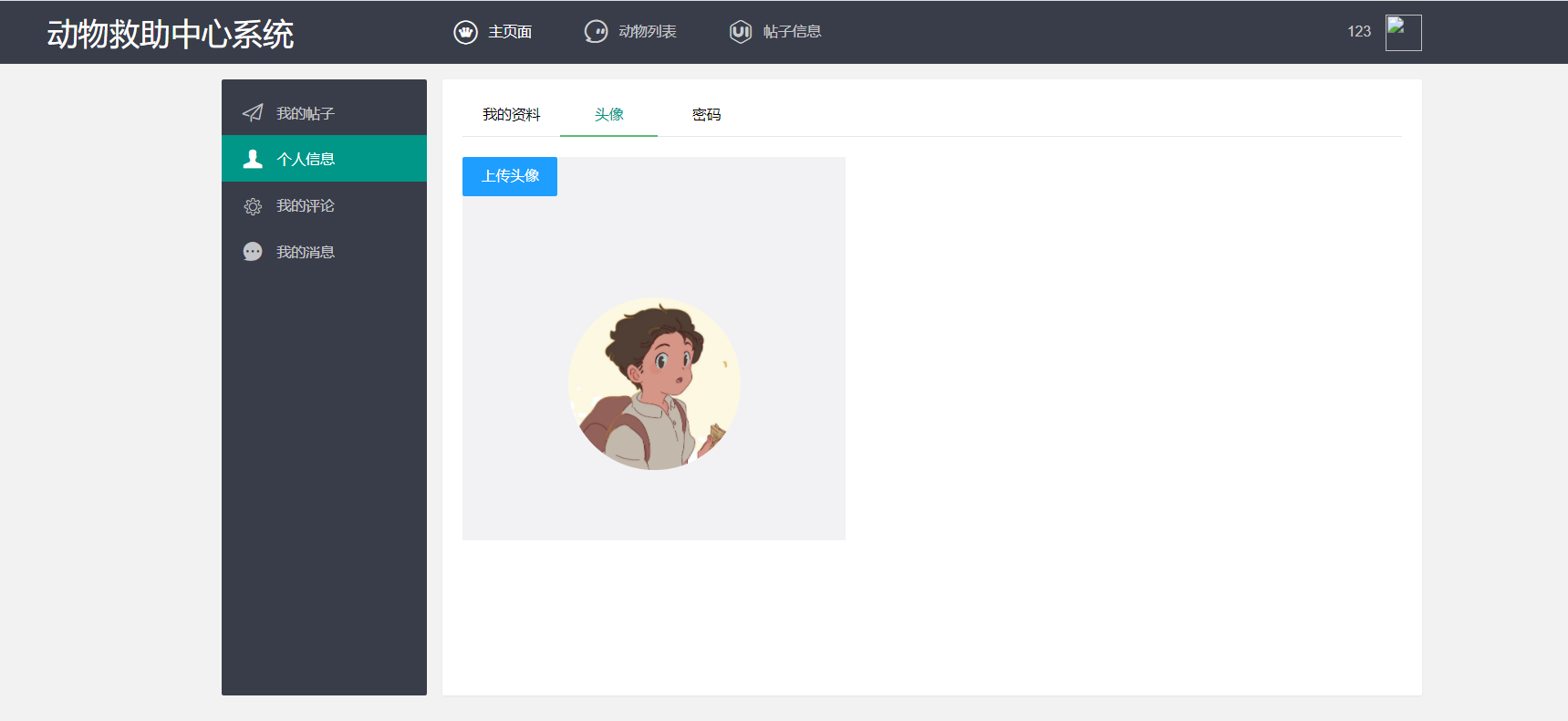This screenshot has width=1568, height=721.
Task: Click the username 123 in the header
Action: pyautogui.click(x=1359, y=32)
